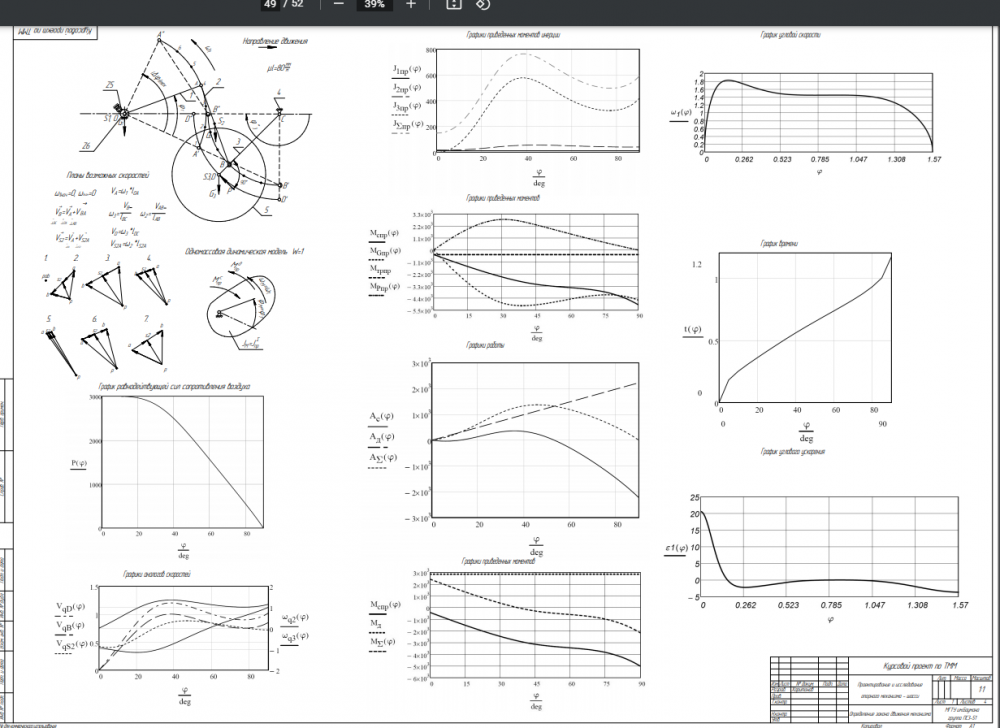1000x728 pixels.
Task: Click the t(φ) axis label
Action: pos(693,330)
